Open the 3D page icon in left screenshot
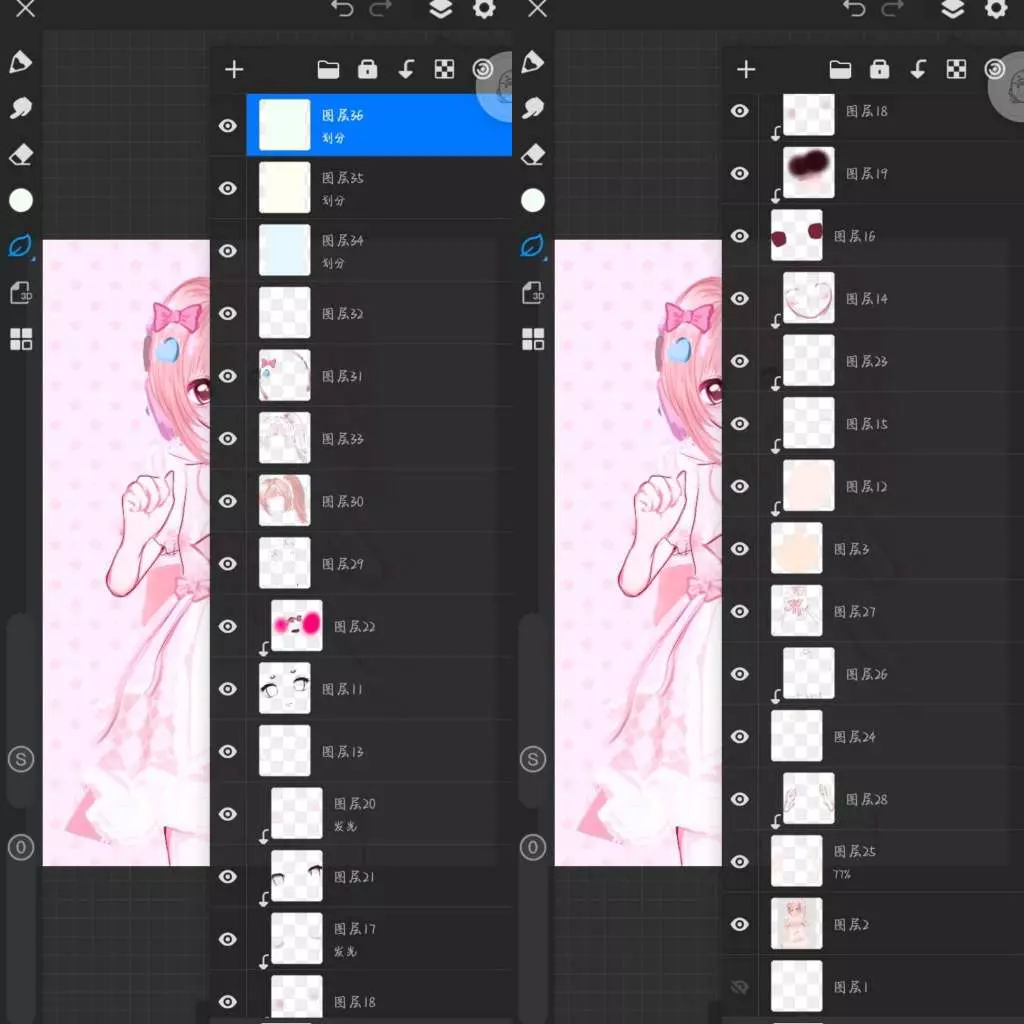The image size is (1024, 1024). coord(21,293)
